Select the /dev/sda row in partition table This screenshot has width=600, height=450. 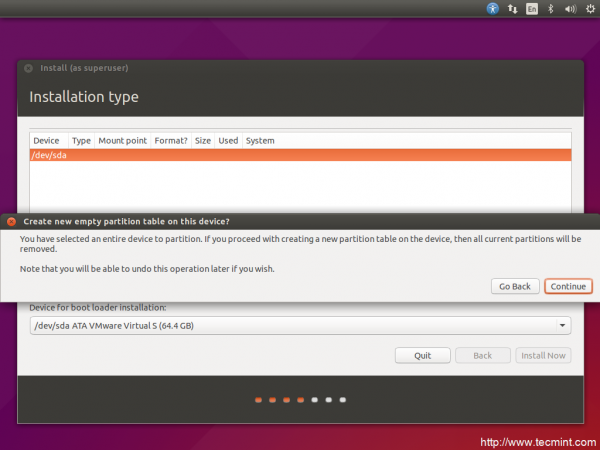[300, 155]
